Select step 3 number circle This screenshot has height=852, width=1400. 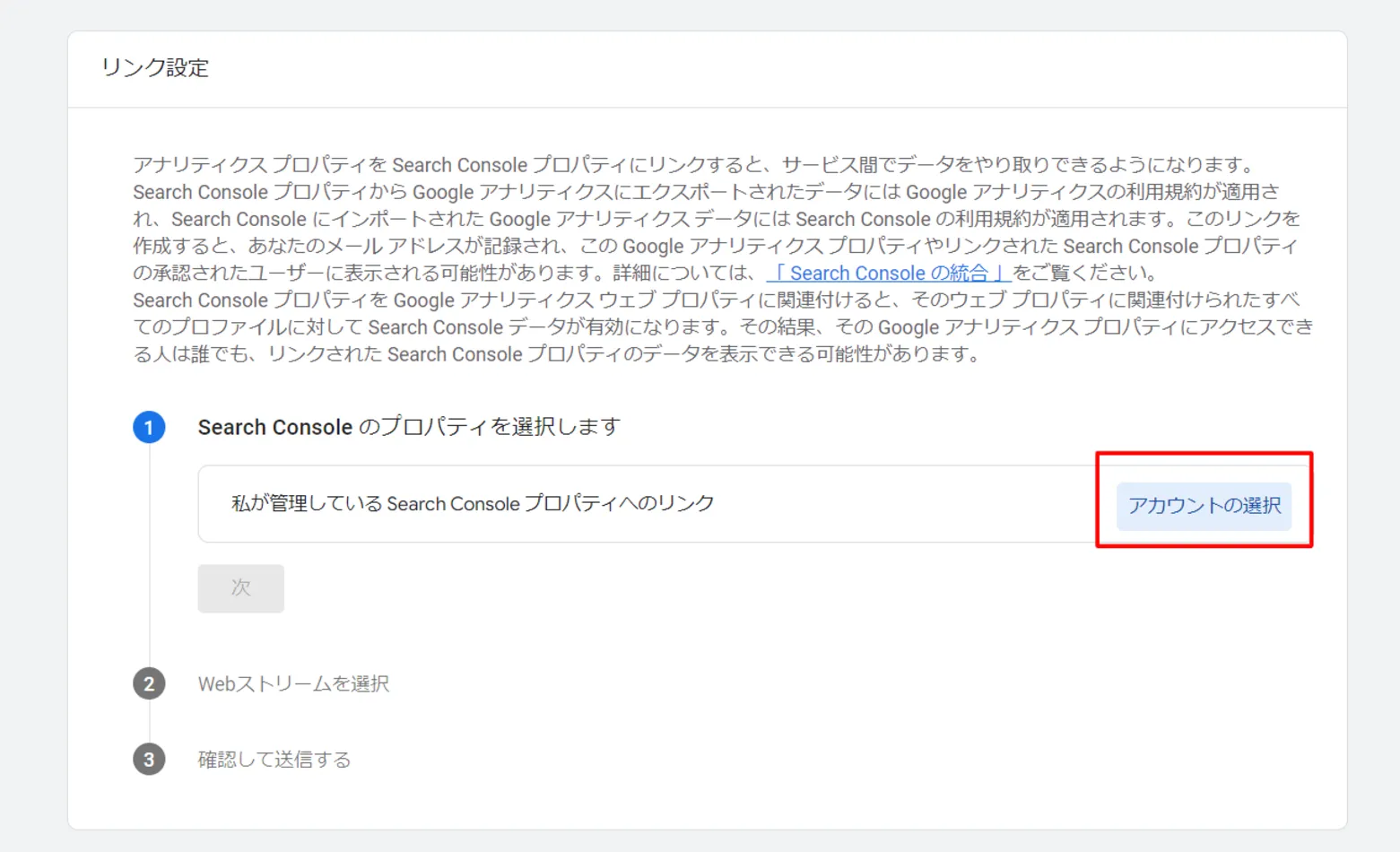point(149,760)
